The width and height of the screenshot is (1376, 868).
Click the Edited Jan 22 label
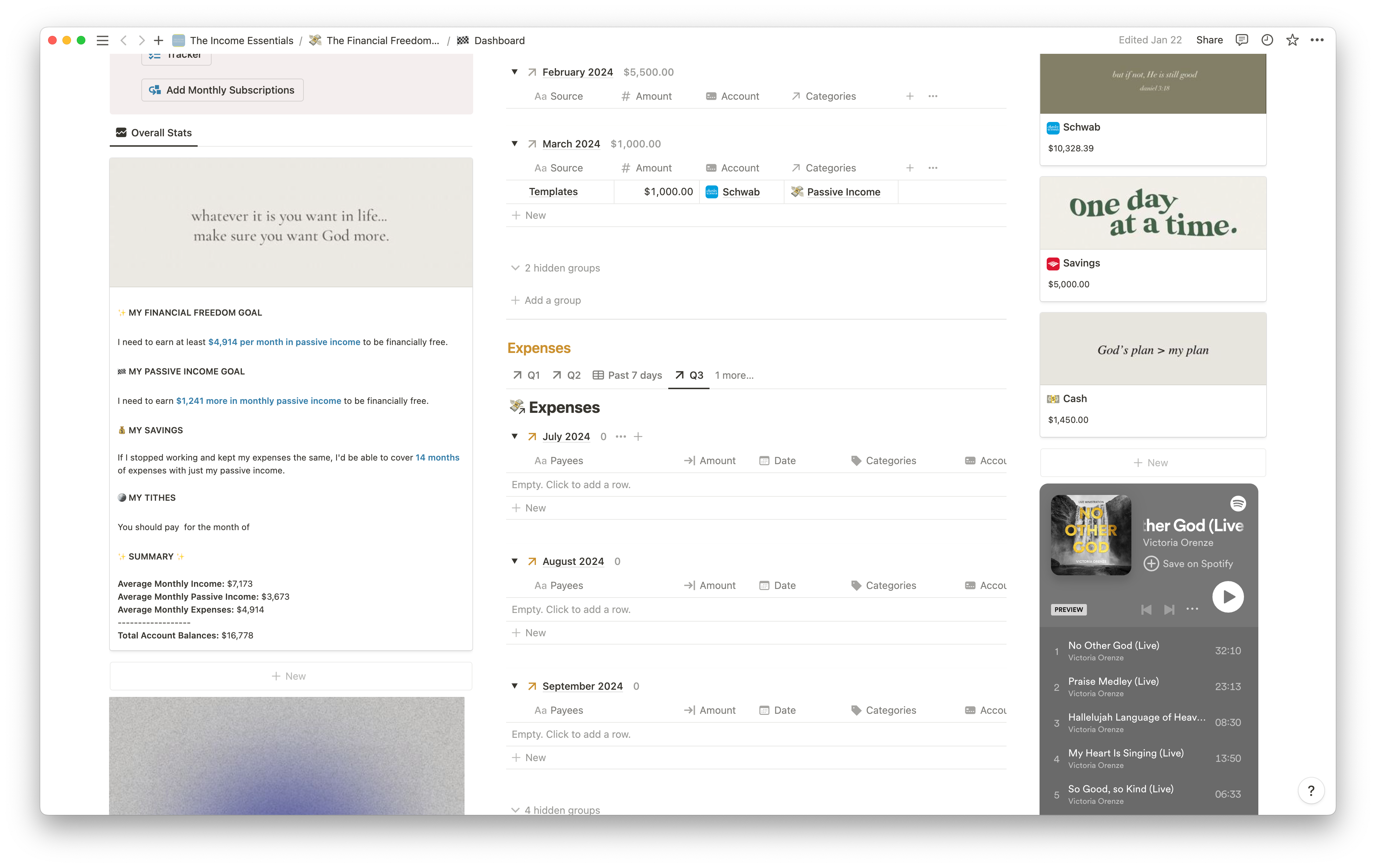pyautogui.click(x=1150, y=40)
